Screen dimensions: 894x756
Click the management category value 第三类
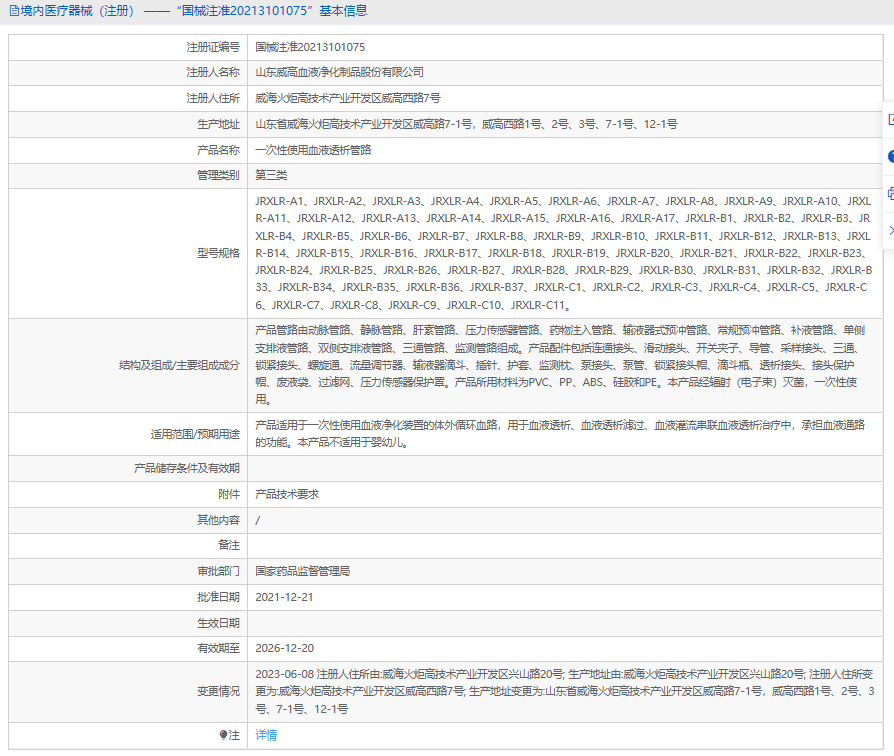tap(271, 175)
